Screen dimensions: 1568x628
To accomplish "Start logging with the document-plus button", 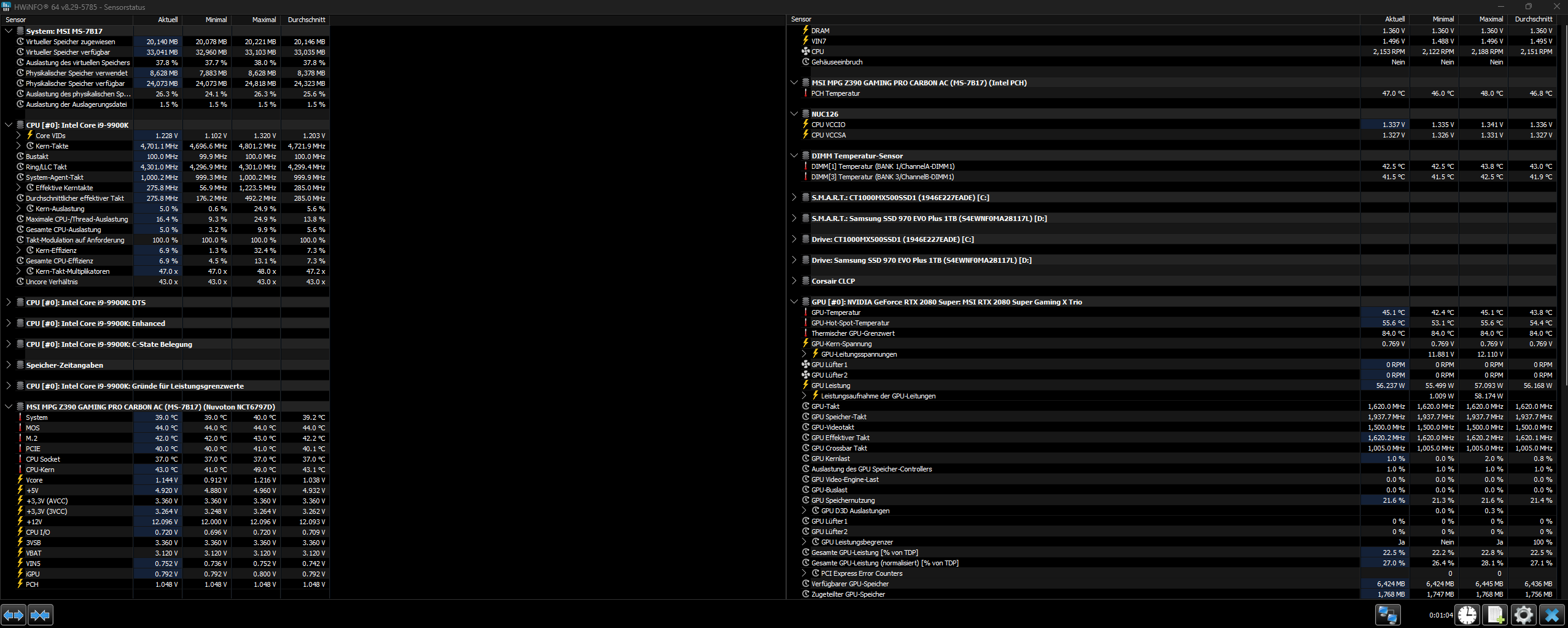I will coord(1496,614).
